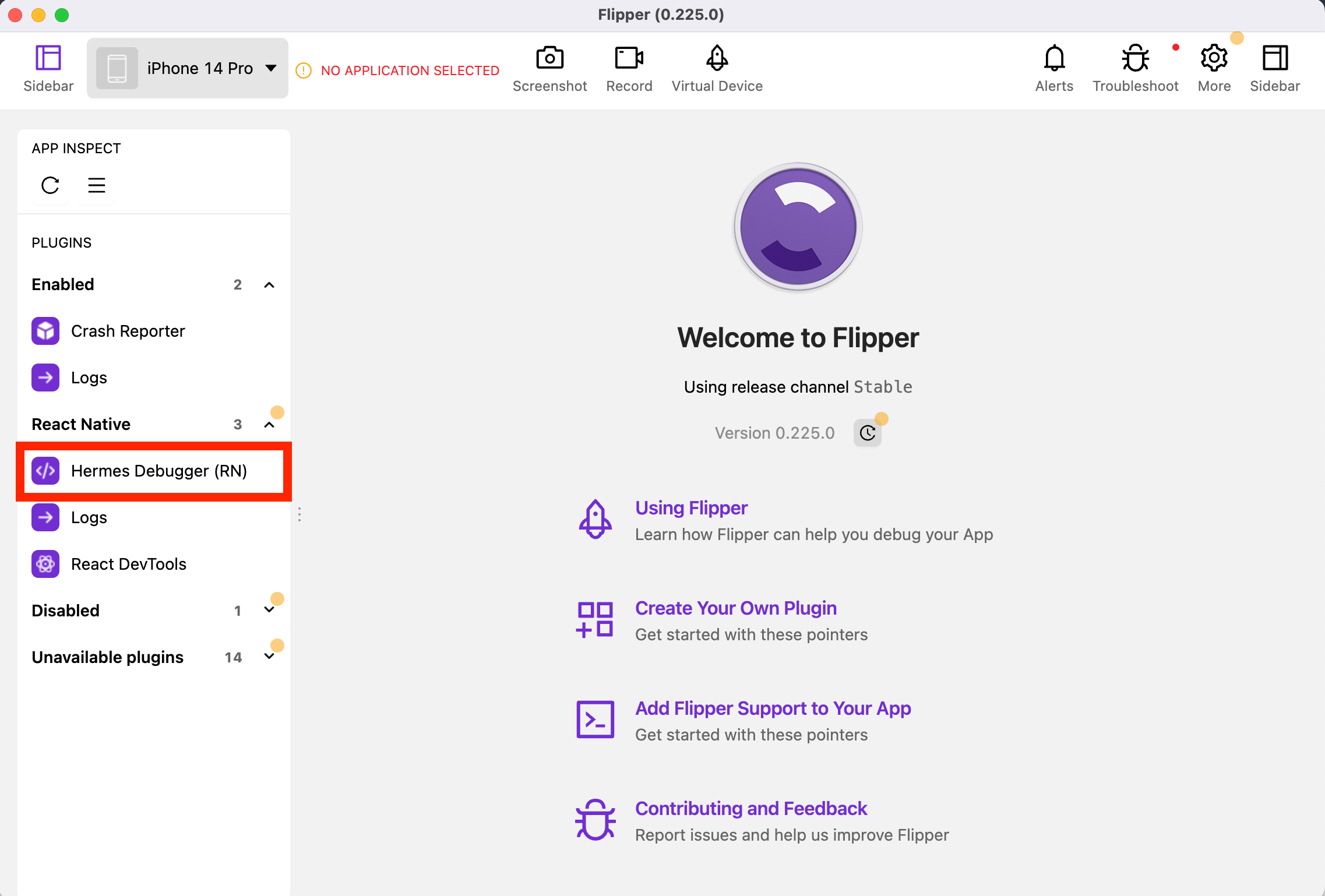The height and width of the screenshot is (896, 1325).
Task: Click the React DevTools atom icon
Action: [45, 564]
